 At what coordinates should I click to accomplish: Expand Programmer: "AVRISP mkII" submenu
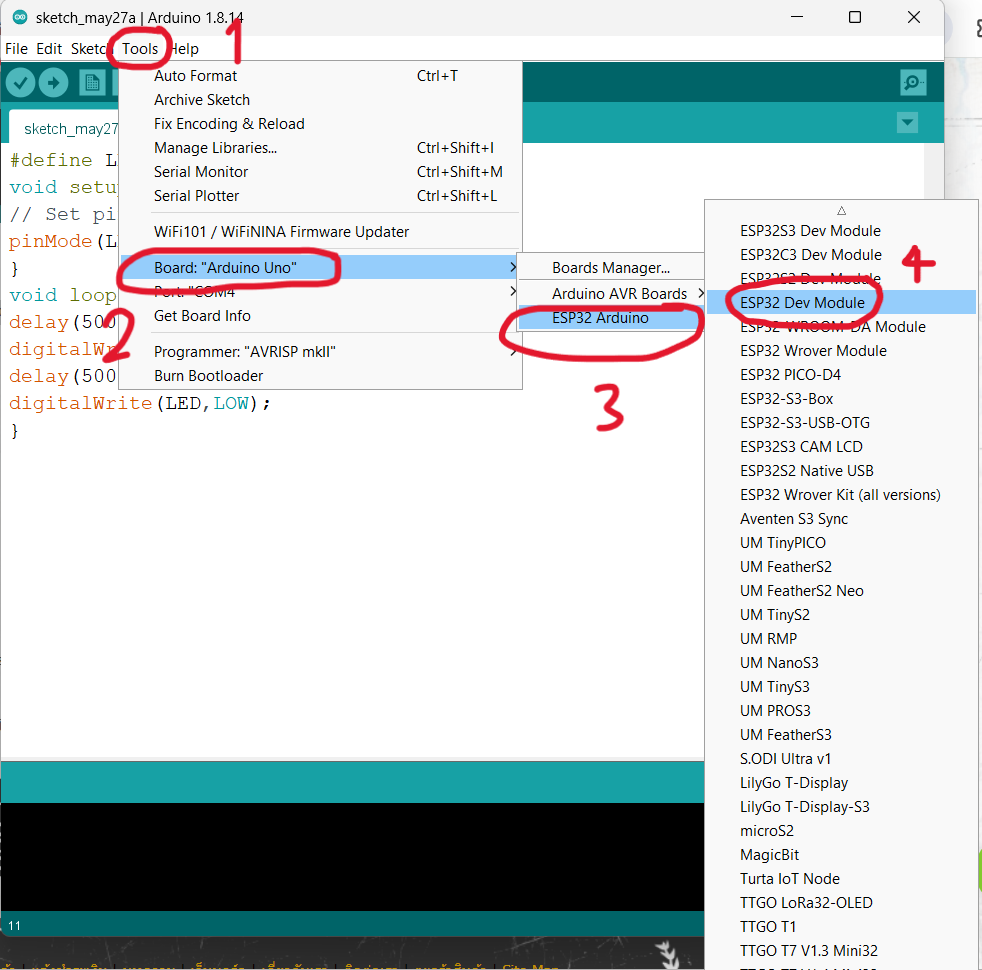click(x=321, y=351)
